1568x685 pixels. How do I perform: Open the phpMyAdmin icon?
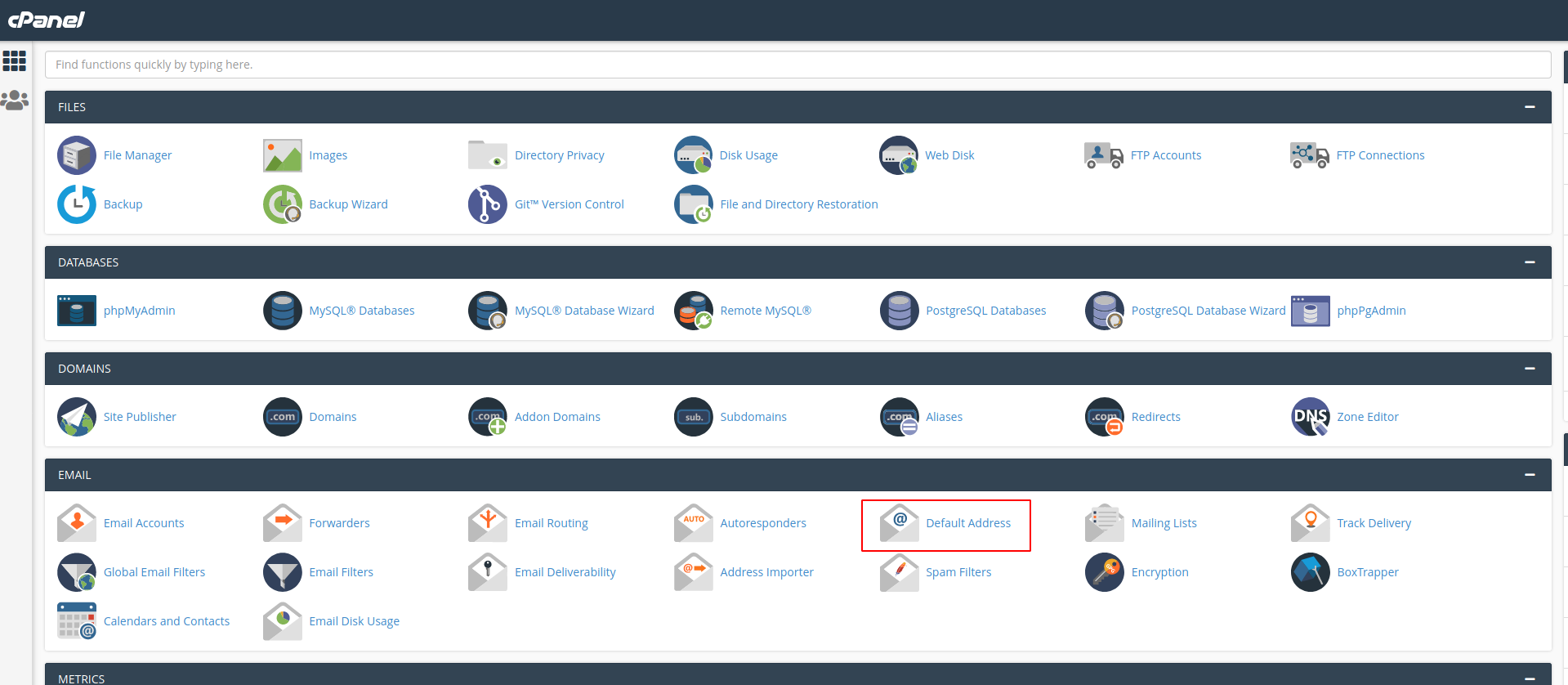coord(77,311)
